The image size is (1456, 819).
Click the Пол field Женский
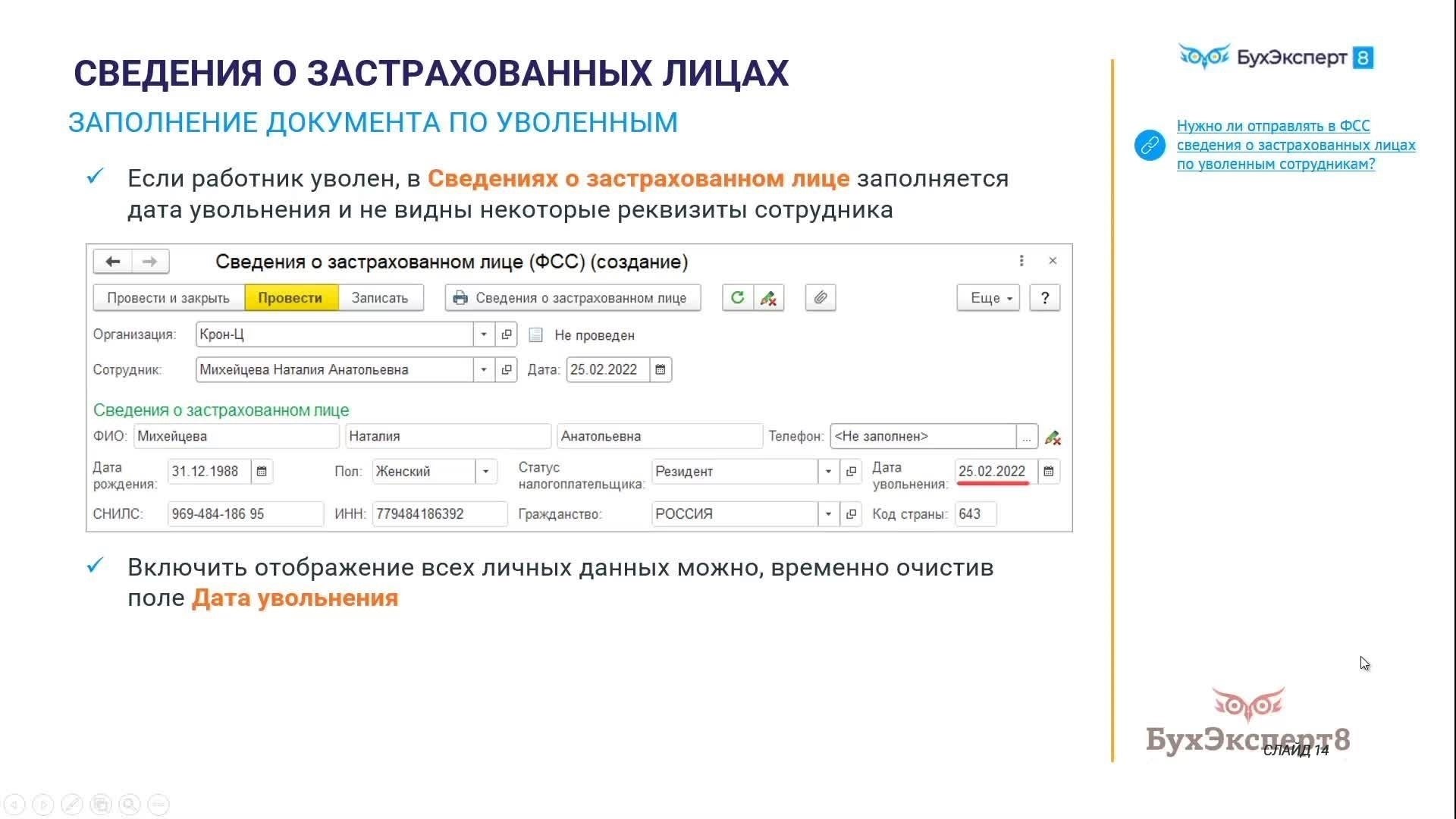click(424, 471)
